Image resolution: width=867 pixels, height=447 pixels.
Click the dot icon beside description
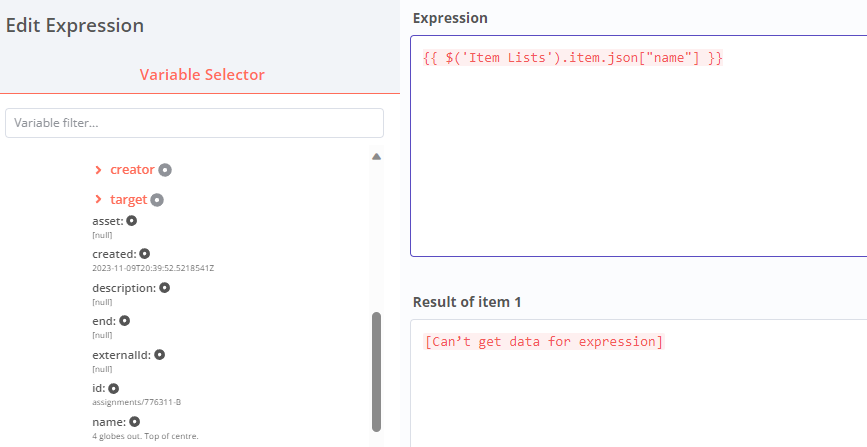coord(165,288)
